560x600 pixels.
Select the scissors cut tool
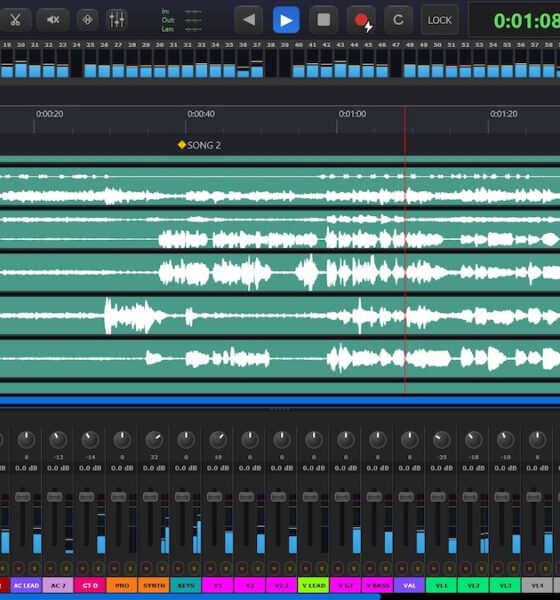[15, 20]
